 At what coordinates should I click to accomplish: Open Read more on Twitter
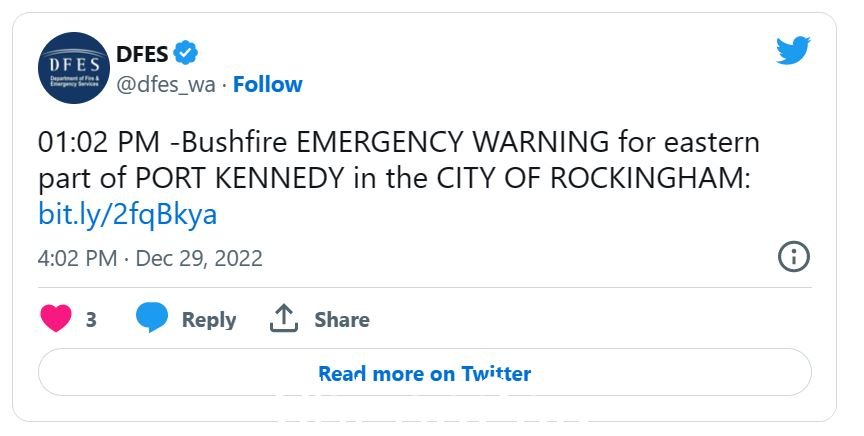(425, 372)
